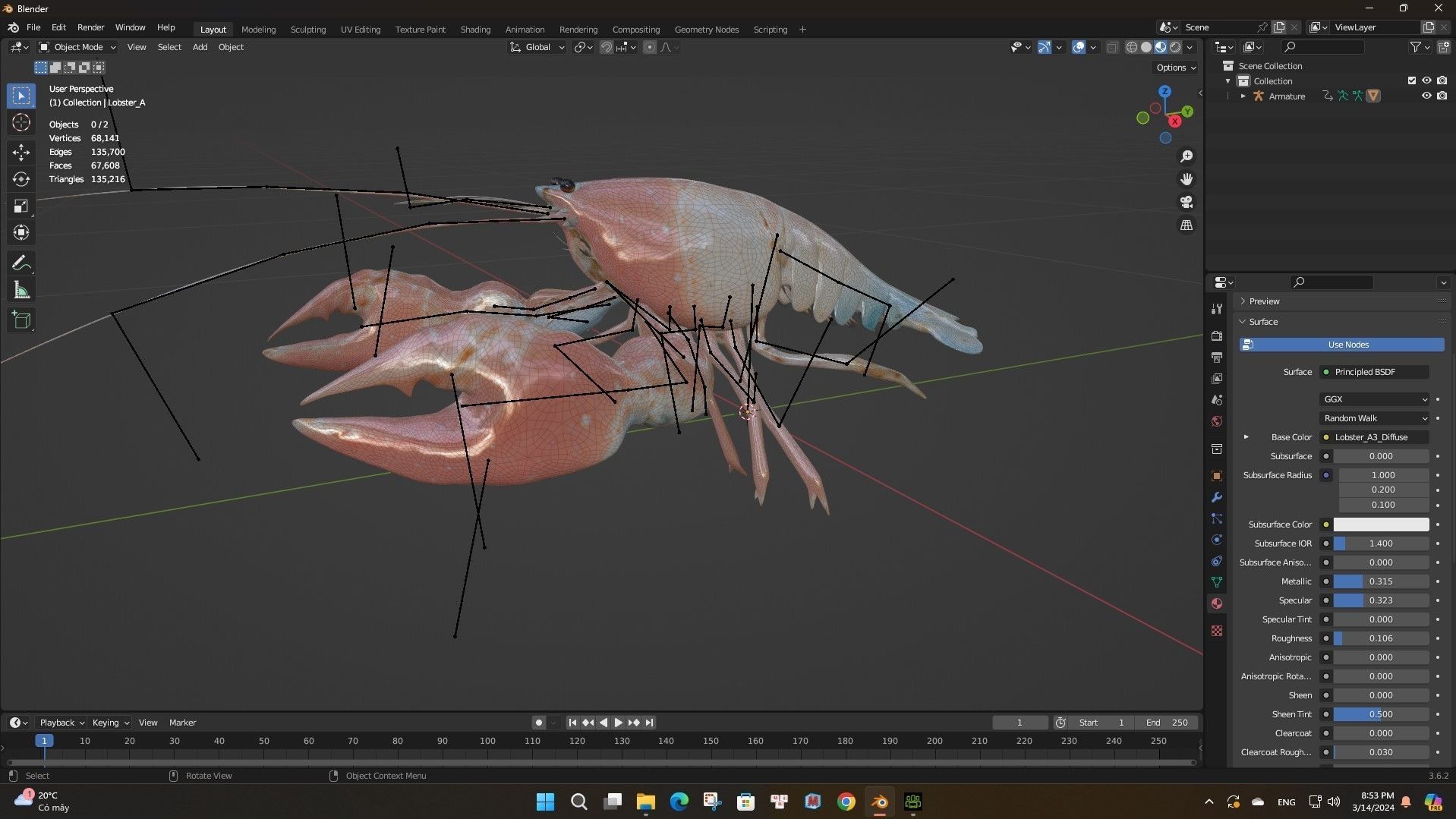Toggle camera view icon
This screenshot has height=819, width=1456.
coord(1186,202)
